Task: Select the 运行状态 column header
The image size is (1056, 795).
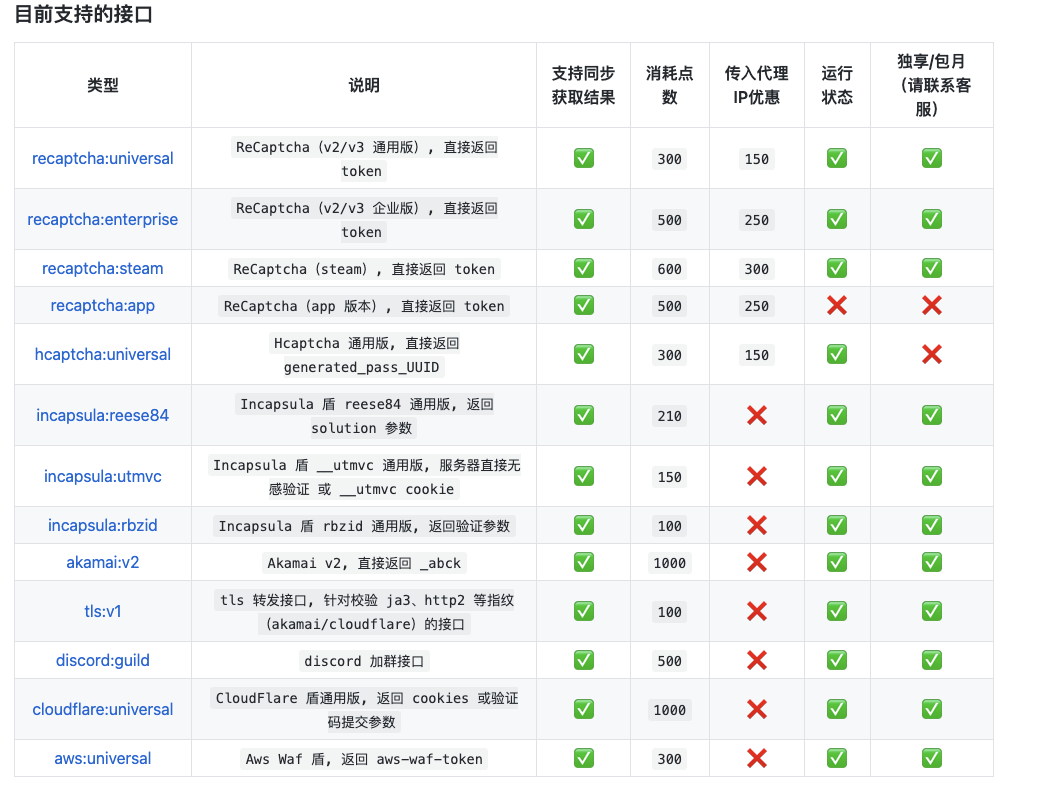Action: tap(836, 85)
